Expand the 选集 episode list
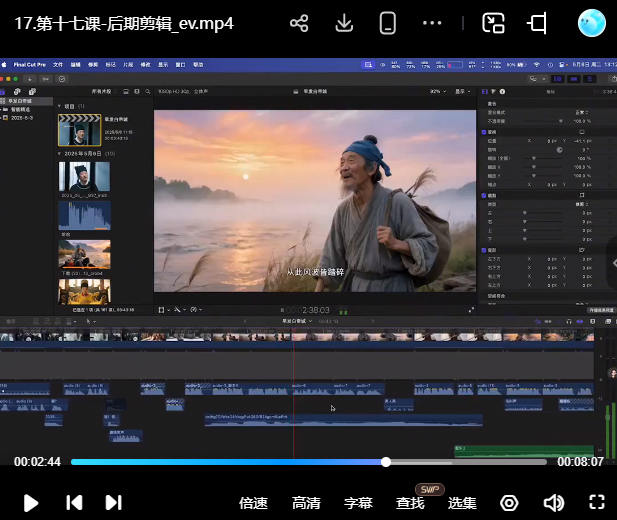 pyautogui.click(x=462, y=503)
